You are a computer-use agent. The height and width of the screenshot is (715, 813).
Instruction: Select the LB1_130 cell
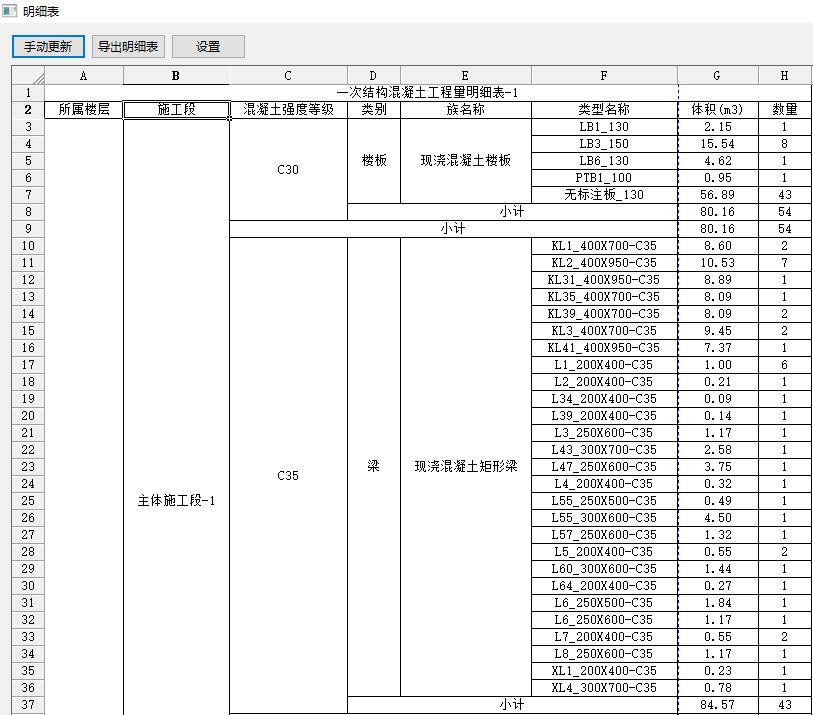click(604, 127)
